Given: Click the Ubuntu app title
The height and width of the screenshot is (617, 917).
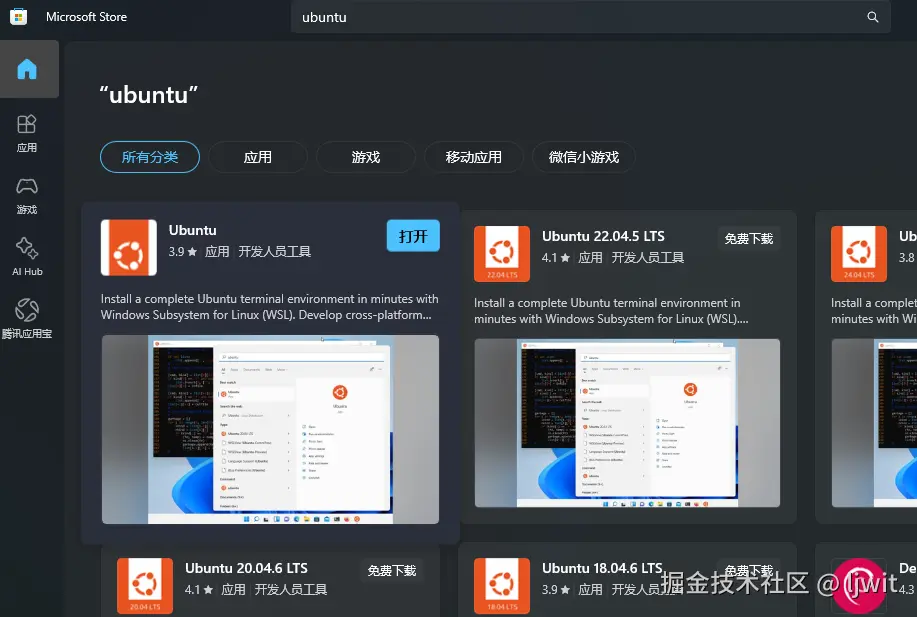Looking at the screenshot, I should [x=192, y=230].
